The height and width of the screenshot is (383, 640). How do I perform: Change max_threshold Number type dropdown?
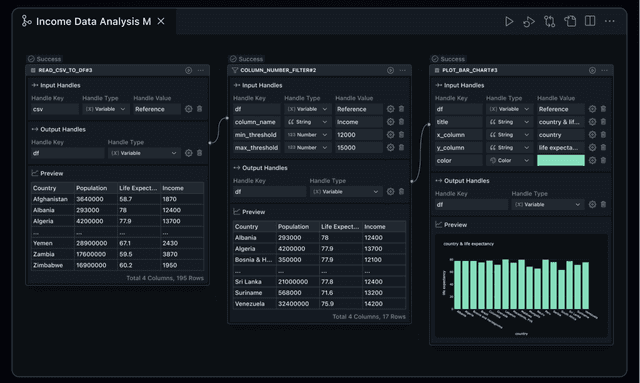click(308, 147)
